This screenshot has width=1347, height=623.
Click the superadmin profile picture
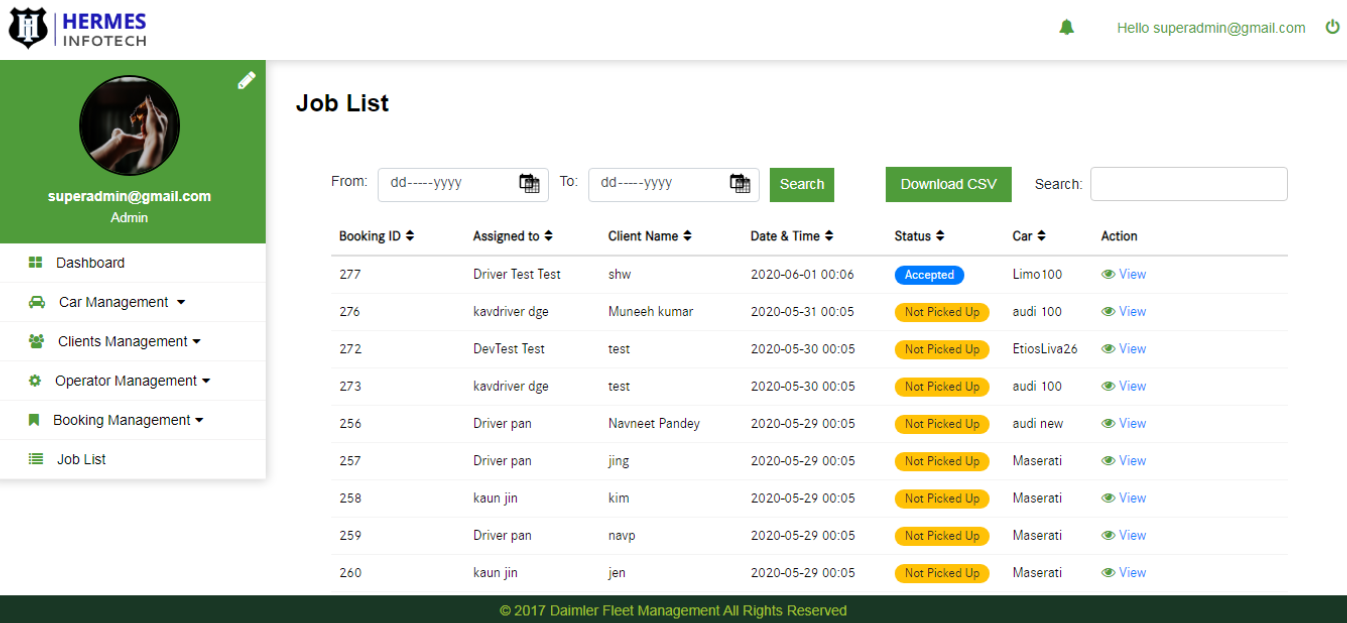[x=129, y=126]
